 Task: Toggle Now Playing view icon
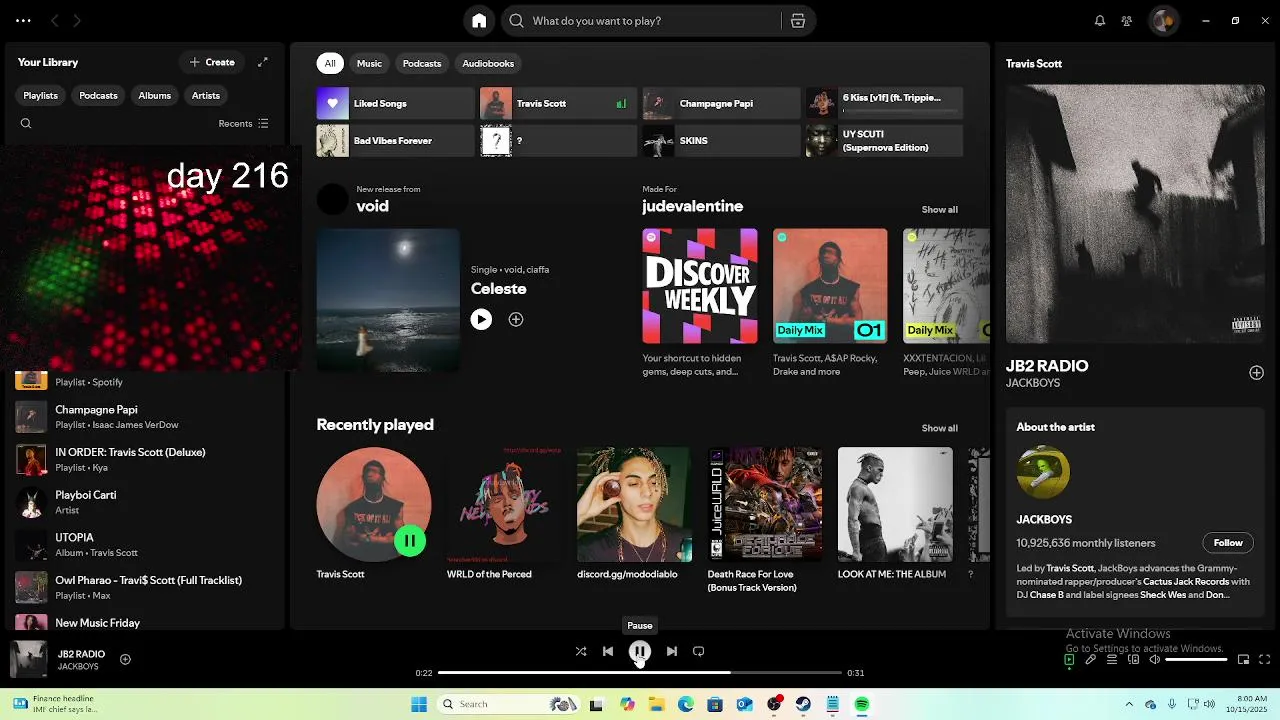tap(1069, 660)
